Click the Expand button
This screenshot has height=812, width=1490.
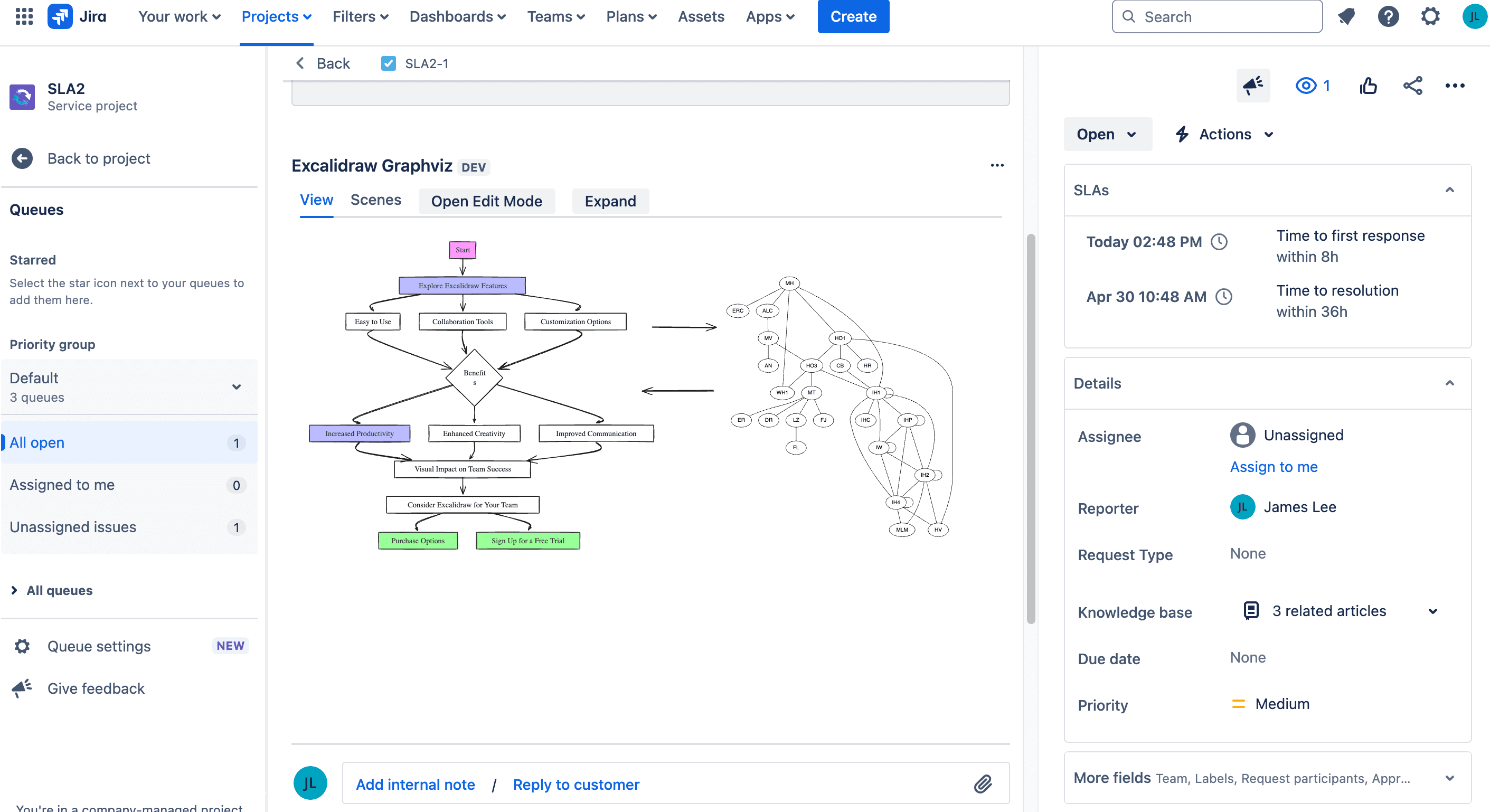click(610, 201)
